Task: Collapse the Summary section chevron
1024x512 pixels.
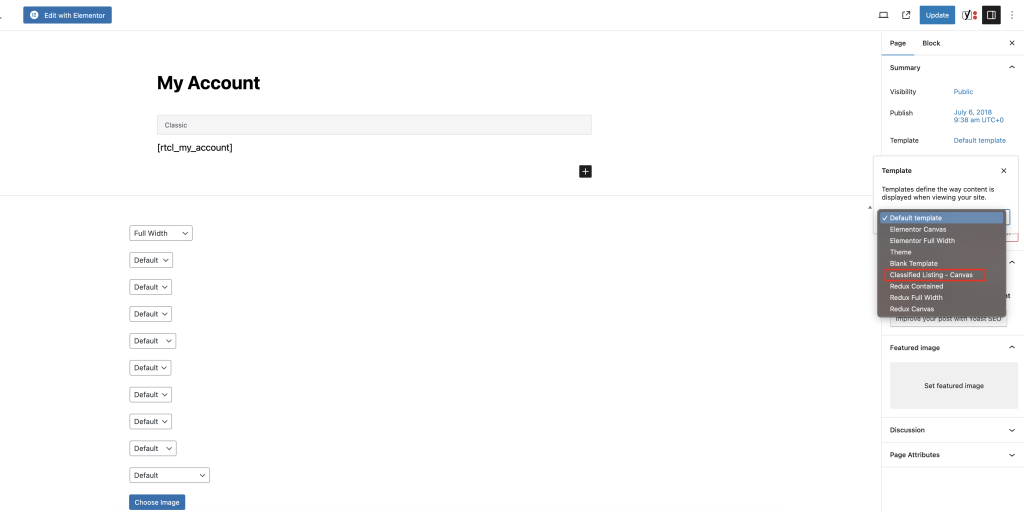Action: (x=1012, y=67)
